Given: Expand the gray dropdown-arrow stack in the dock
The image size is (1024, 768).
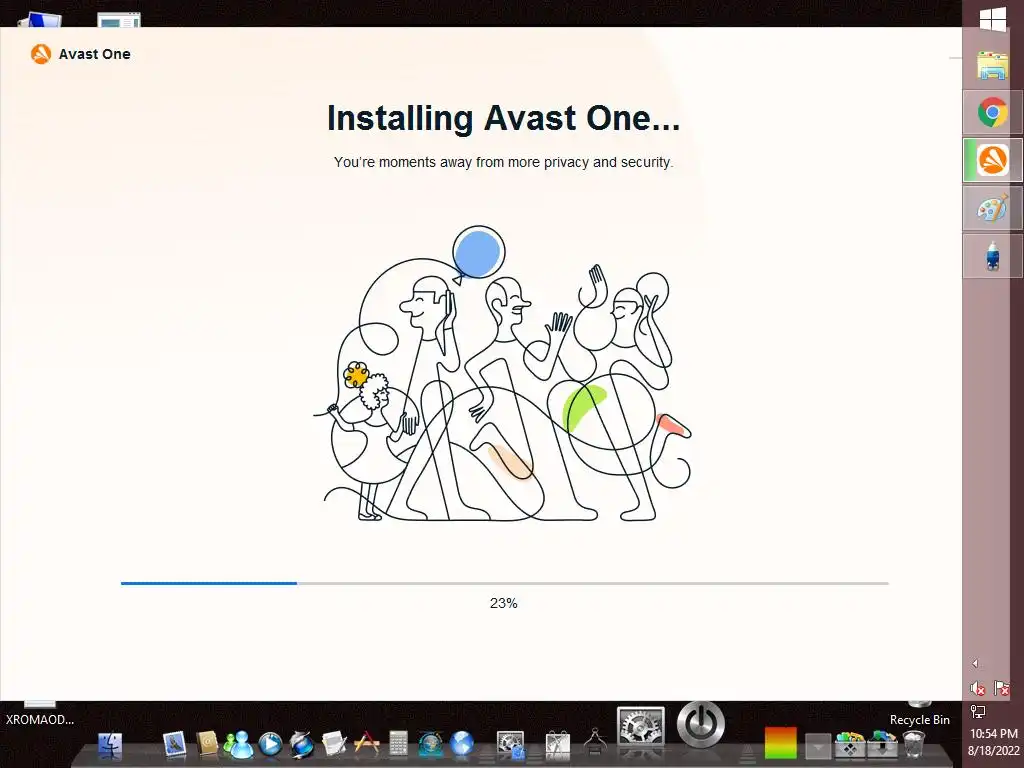Looking at the screenshot, I should click(x=818, y=746).
